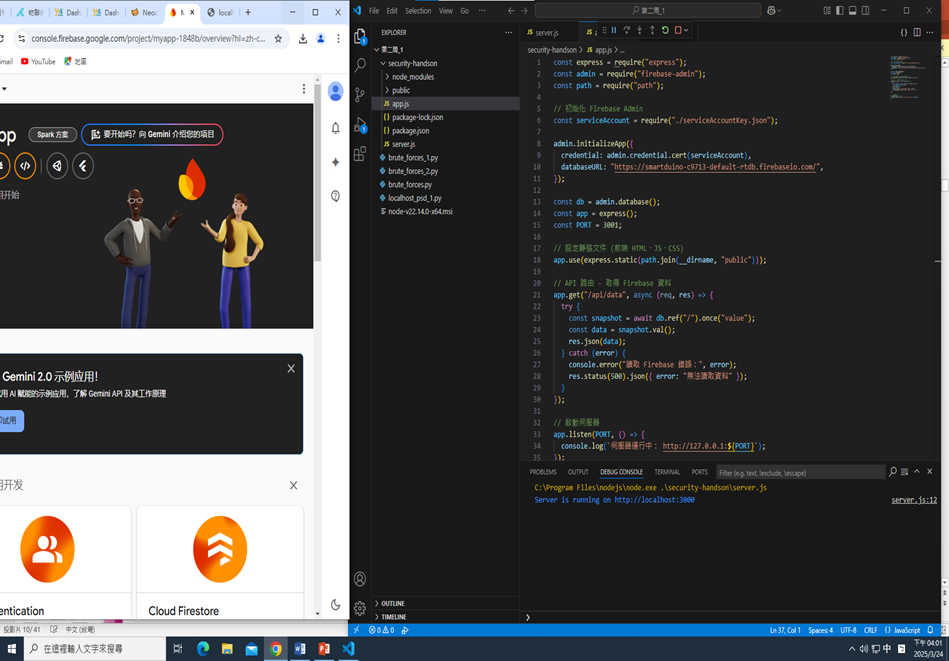Restart the debug session with green arrow
Image resolution: width=949 pixels, height=661 pixels.
click(x=665, y=31)
